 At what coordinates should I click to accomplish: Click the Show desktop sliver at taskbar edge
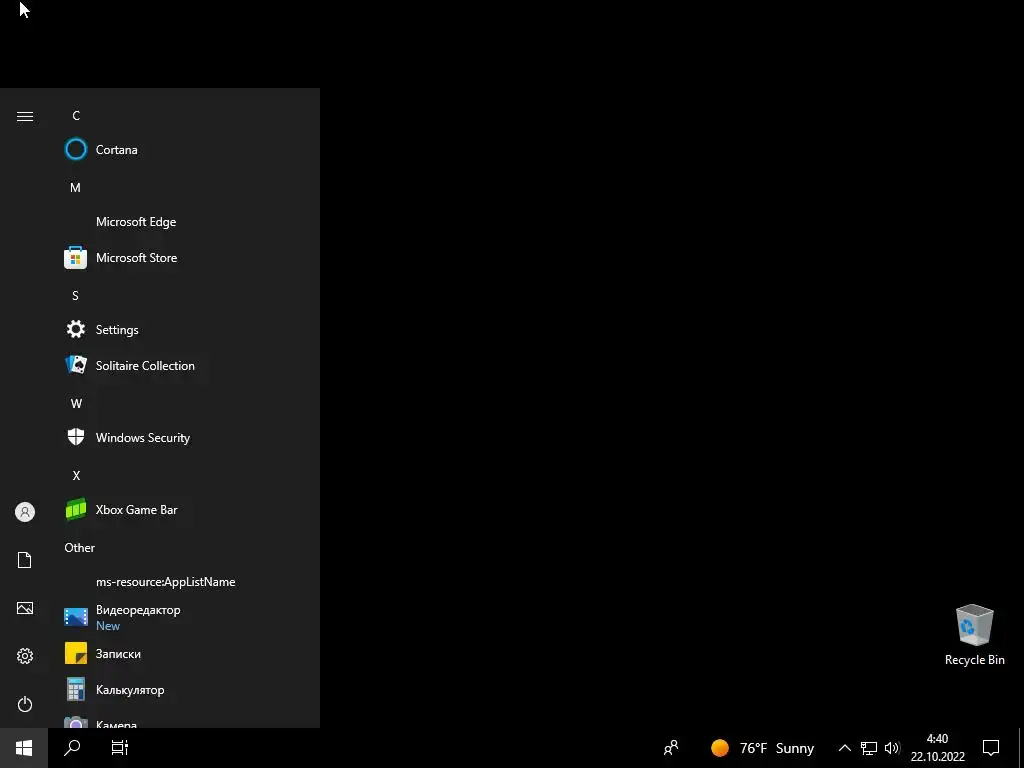point(1021,748)
